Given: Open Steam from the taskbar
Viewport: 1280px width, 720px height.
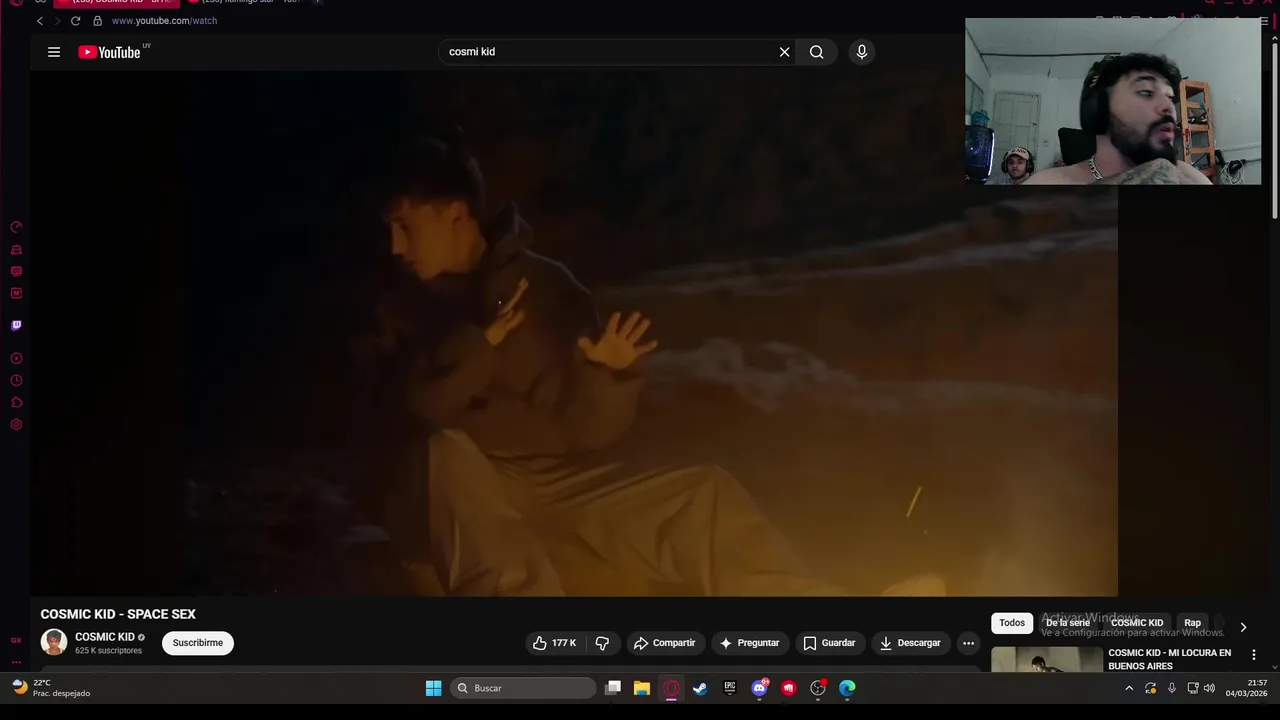Looking at the screenshot, I should coord(700,688).
